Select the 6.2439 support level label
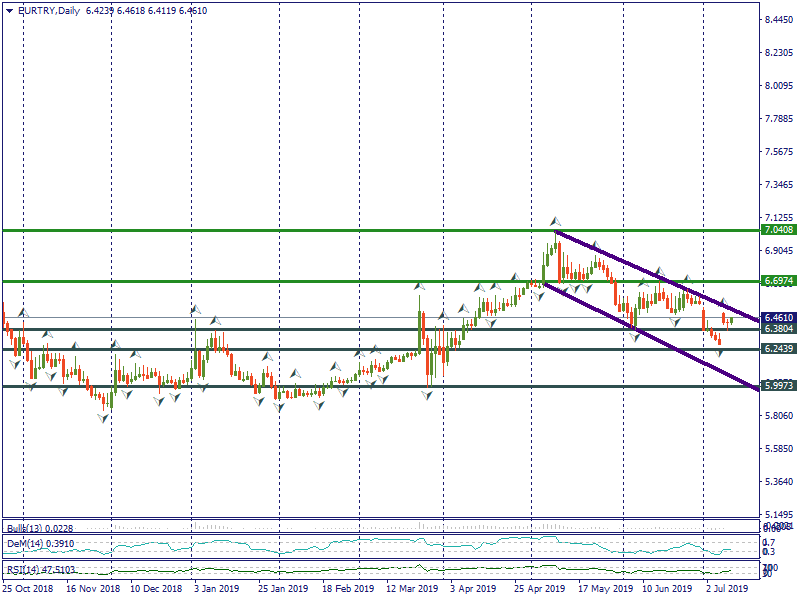800x600 pixels. pyautogui.click(x=778, y=349)
